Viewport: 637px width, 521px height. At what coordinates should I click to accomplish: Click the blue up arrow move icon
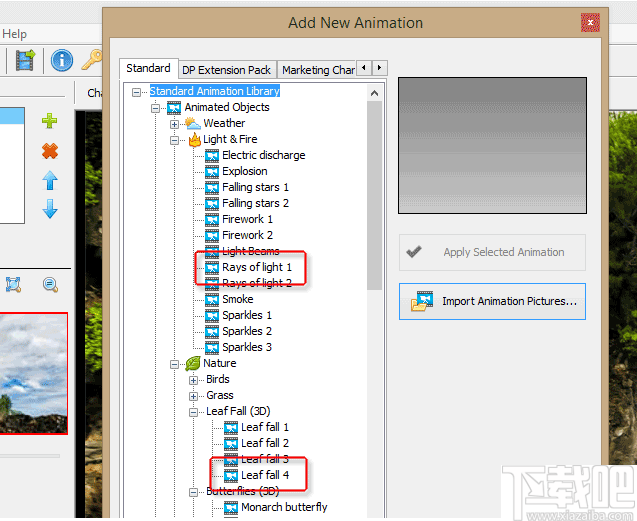pos(50,181)
